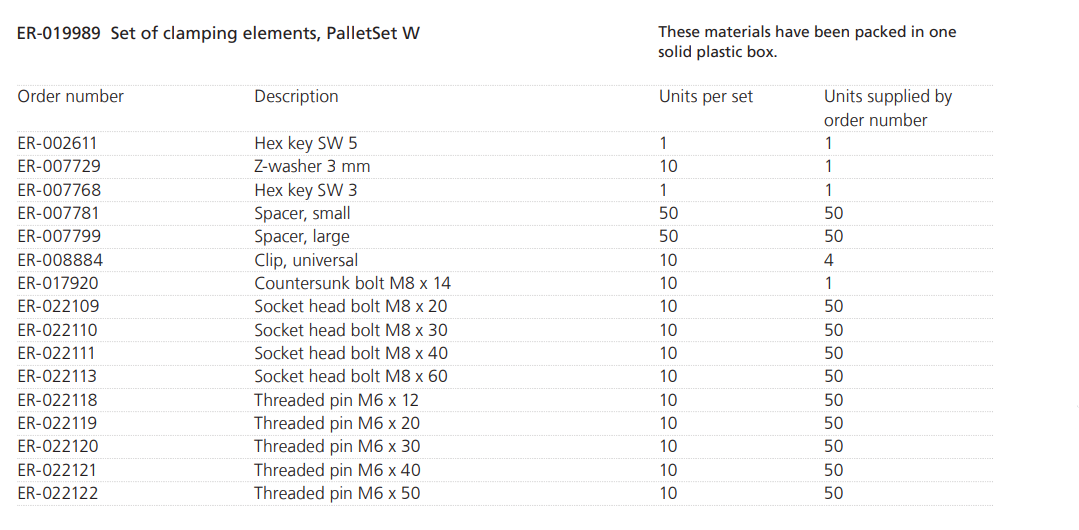Select order number ER-022121
This screenshot has height=530, width=1079.
pyautogui.click(x=58, y=470)
